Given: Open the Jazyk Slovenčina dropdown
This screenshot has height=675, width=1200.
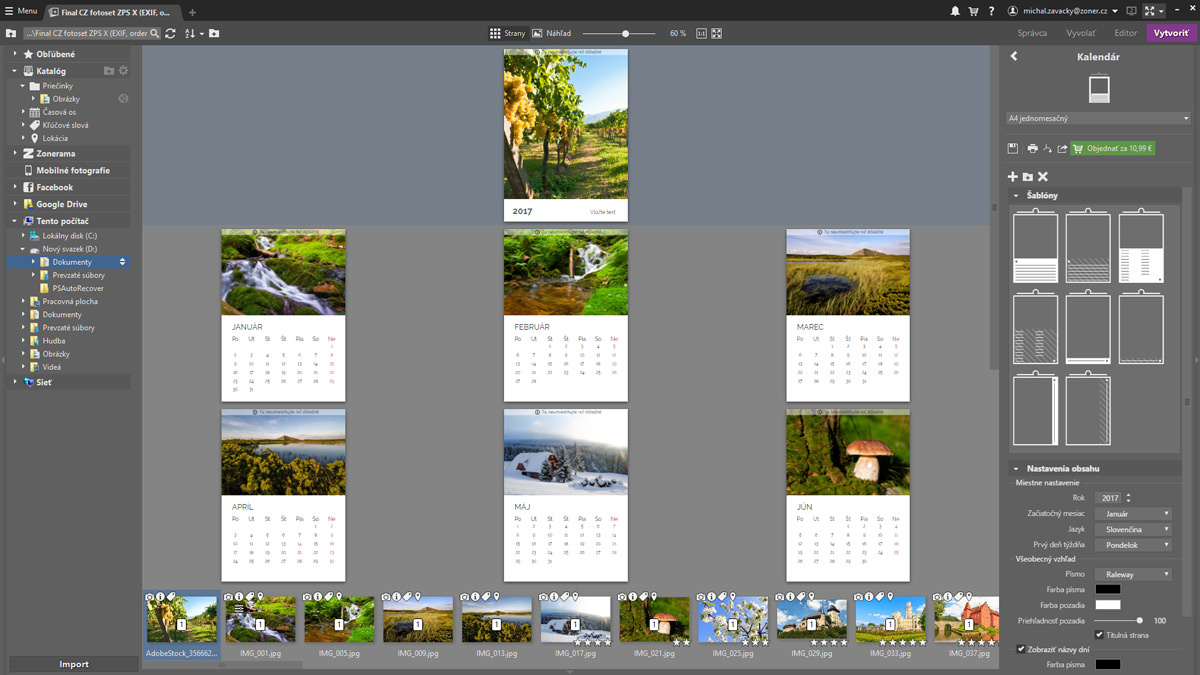Looking at the screenshot, I should [1132, 529].
